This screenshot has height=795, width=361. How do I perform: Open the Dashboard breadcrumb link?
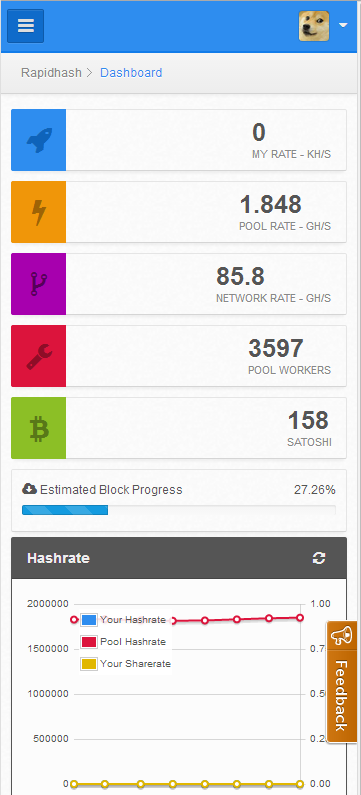[131, 73]
